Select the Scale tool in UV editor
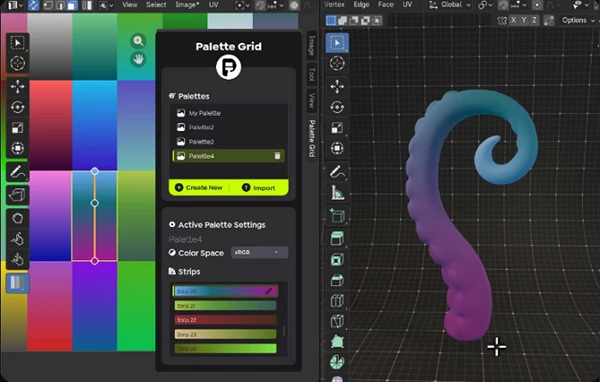The image size is (600, 382). pyautogui.click(x=17, y=128)
